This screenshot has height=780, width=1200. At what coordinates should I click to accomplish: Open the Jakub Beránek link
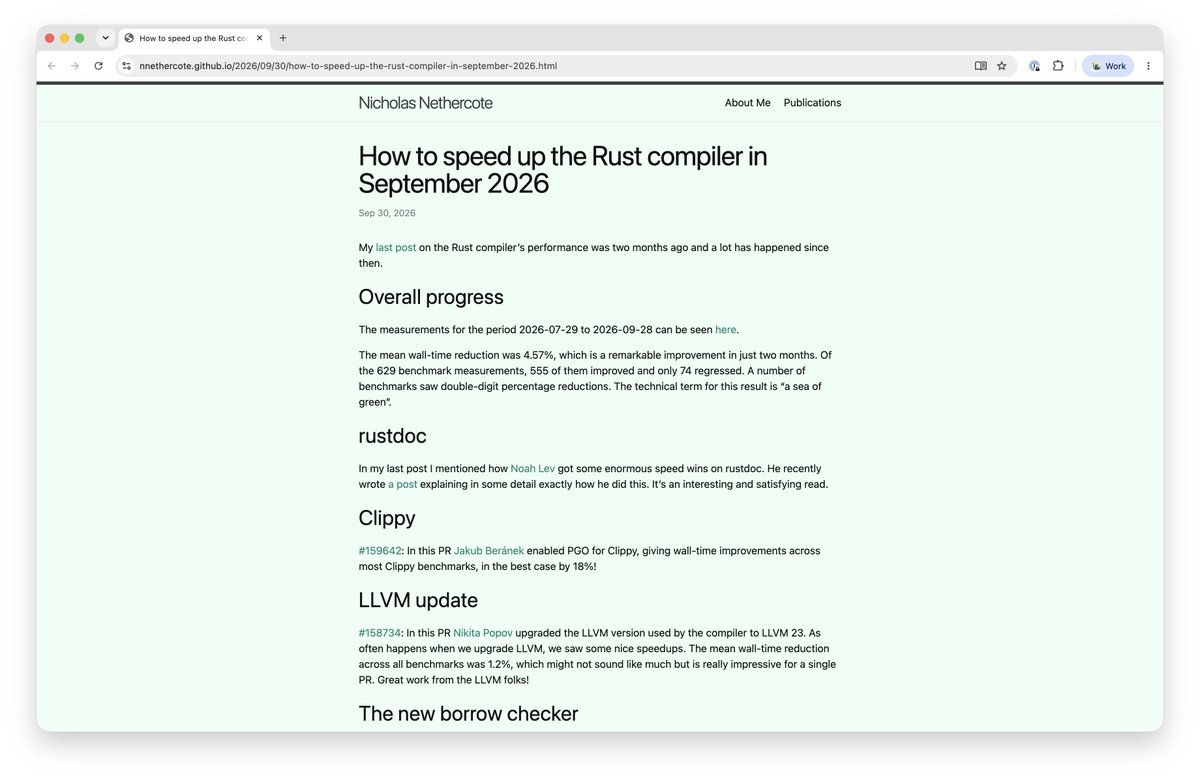click(489, 551)
